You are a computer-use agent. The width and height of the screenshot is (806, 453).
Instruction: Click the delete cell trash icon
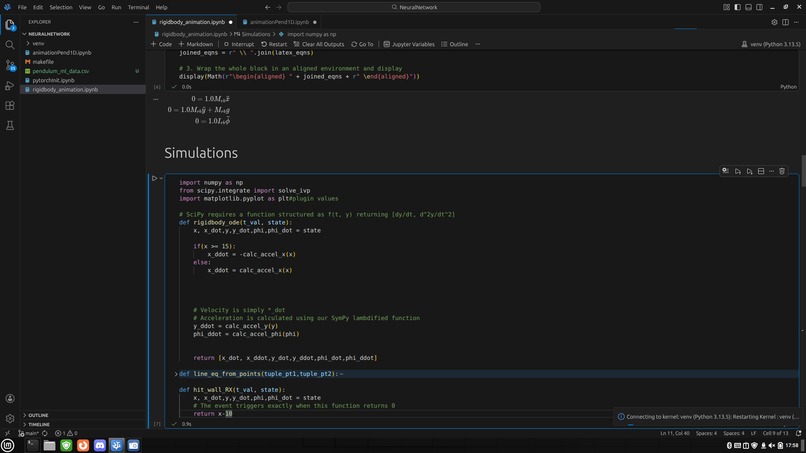pos(782,171)
